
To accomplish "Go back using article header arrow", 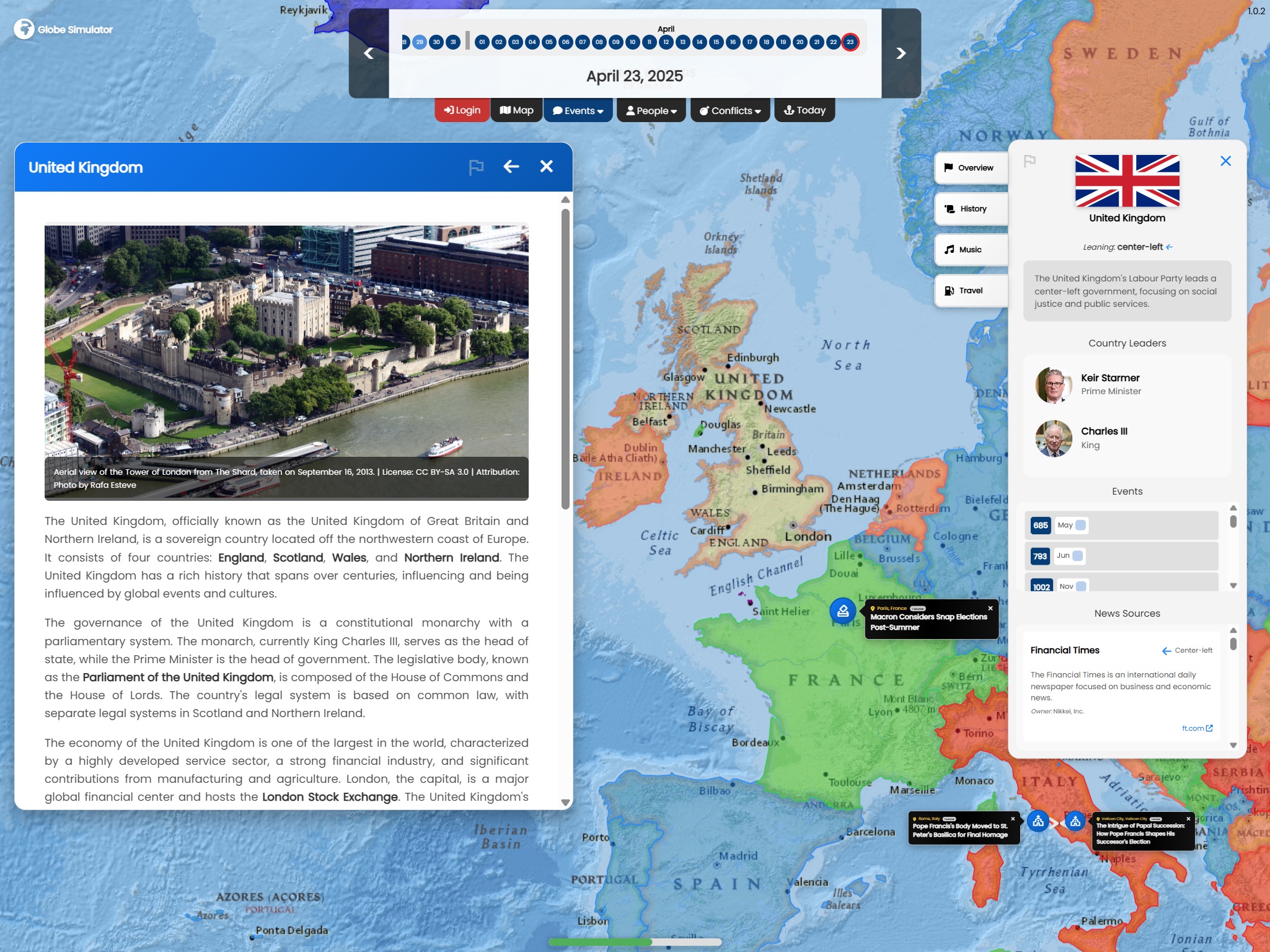I will (511, 167).
